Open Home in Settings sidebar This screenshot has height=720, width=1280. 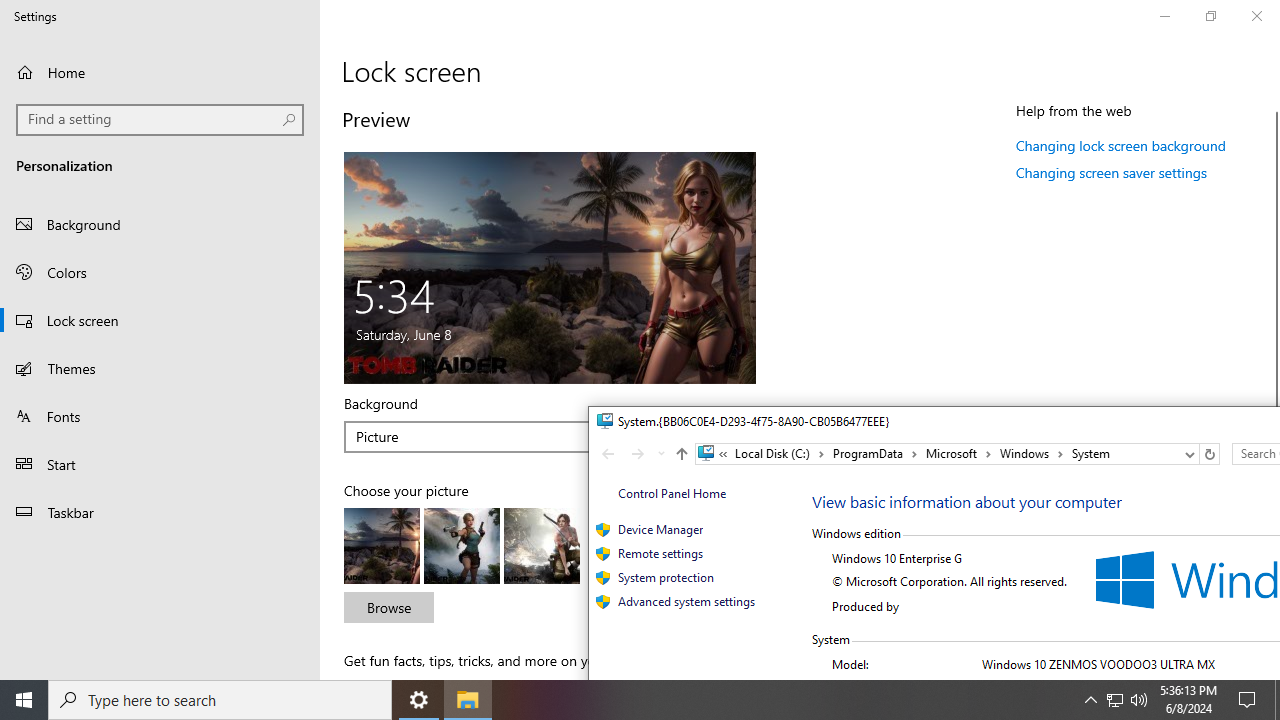[160, 72]
